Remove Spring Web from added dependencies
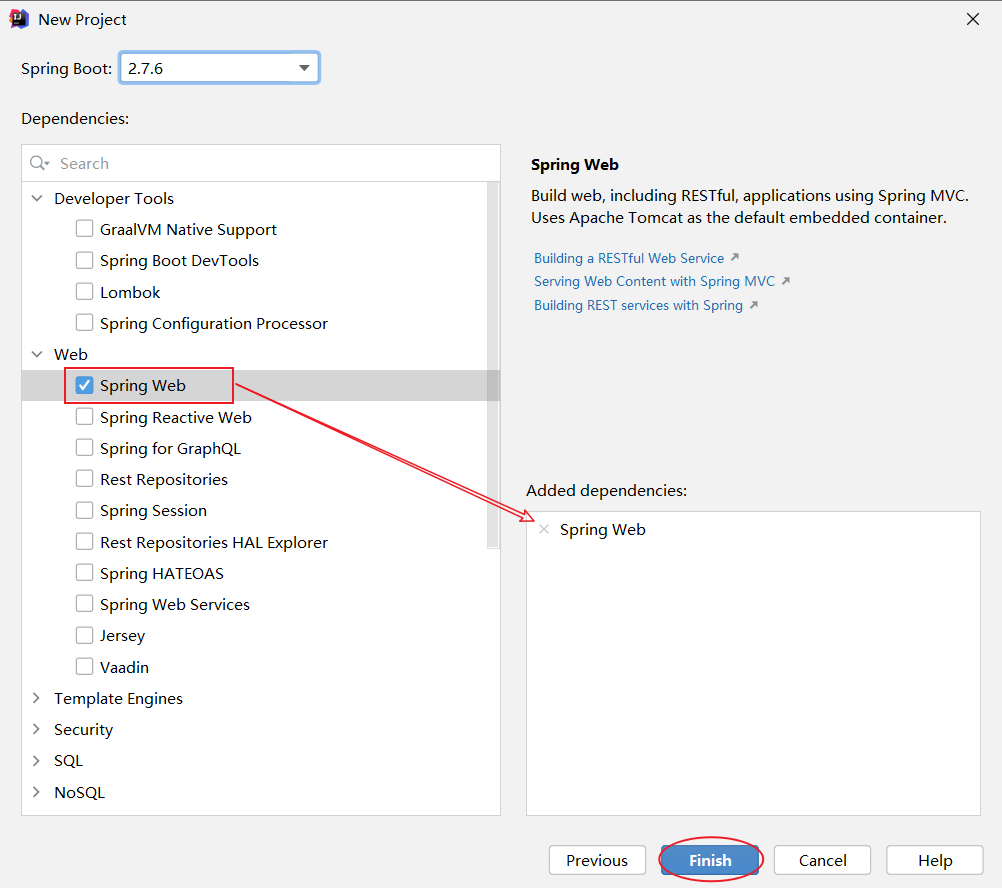The height and width of the screenshot is (888, 1002). [544, 530]
